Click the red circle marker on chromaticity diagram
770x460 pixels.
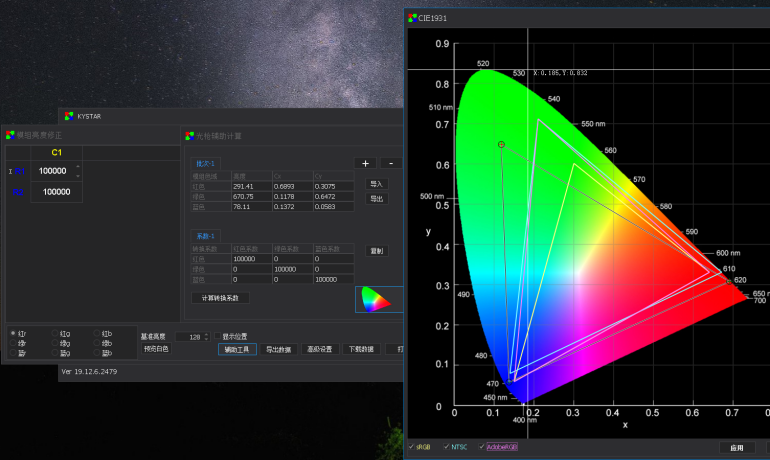click(x=502, y=145)
